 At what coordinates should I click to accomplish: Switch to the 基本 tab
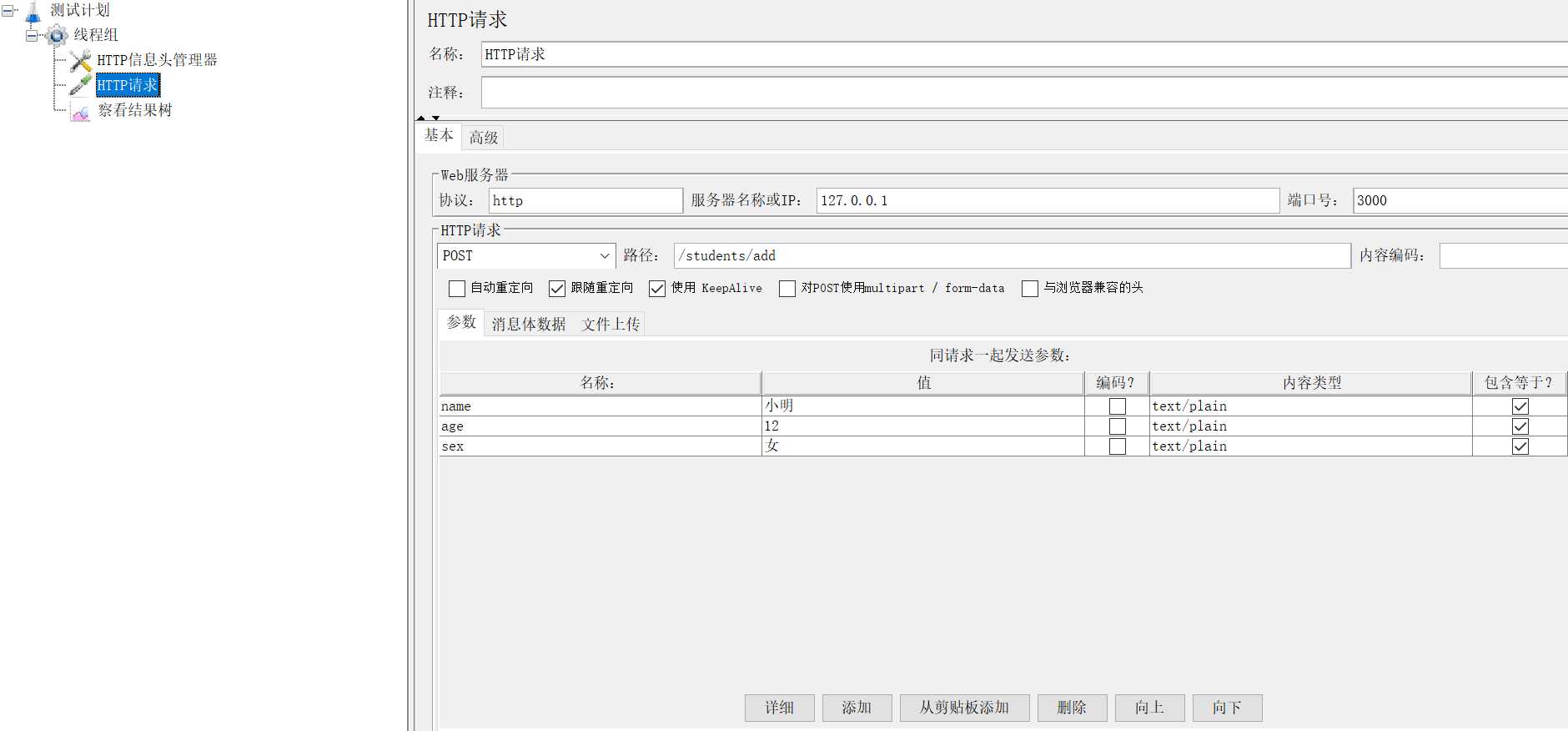pos(439,135)
